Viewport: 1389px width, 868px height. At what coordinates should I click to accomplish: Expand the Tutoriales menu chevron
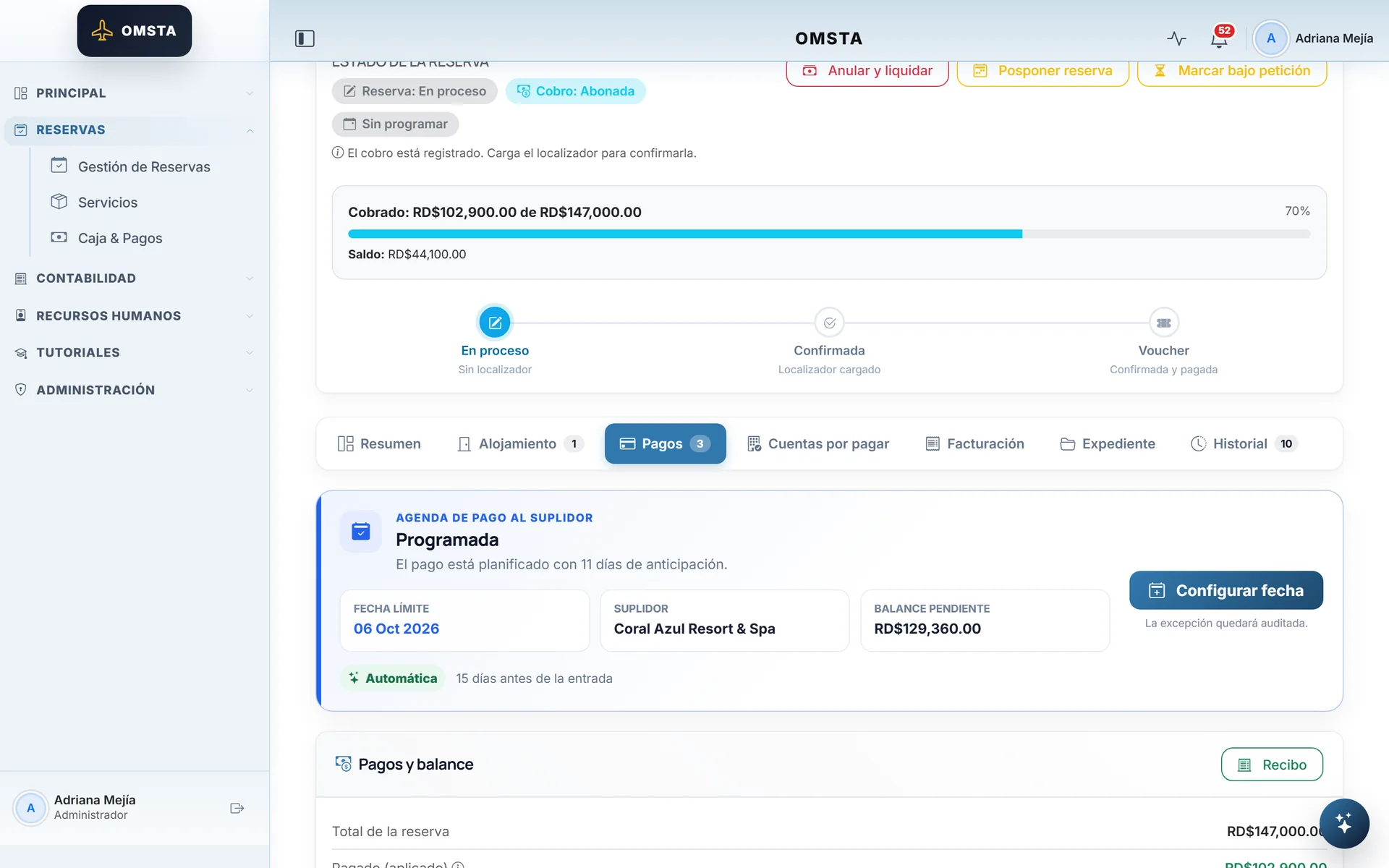250,353
